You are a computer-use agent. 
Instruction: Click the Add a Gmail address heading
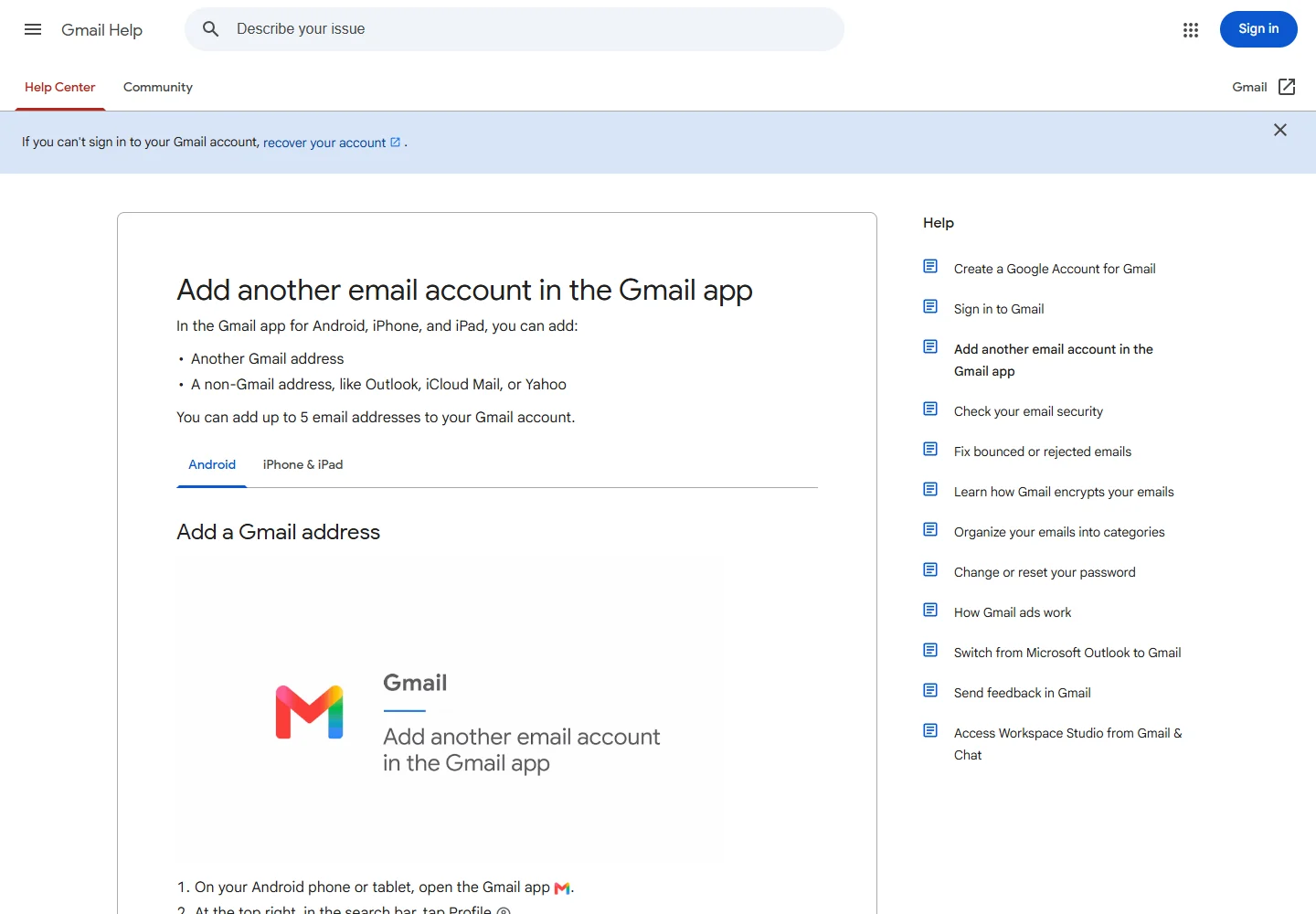278,532
